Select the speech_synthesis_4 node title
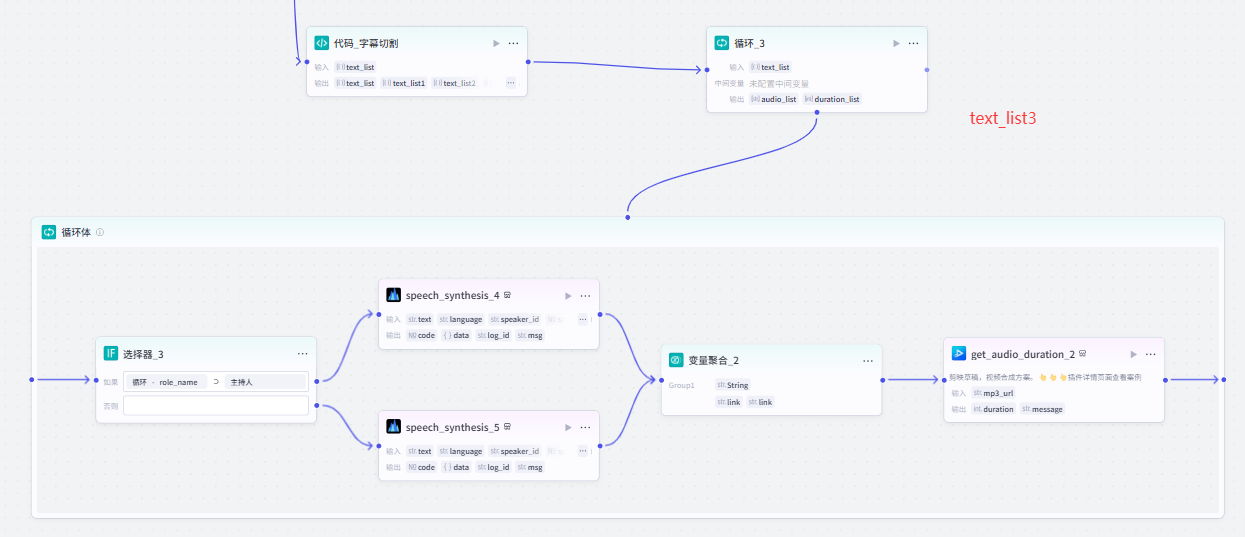The height and width of the screenshot is (537, 1245). (x=452, y=295)
